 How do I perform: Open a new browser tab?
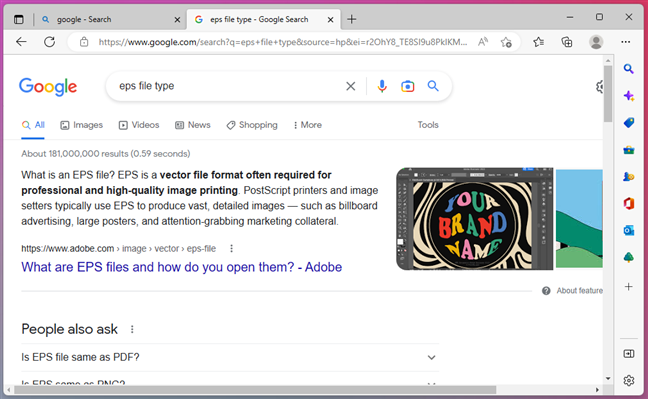352,19
